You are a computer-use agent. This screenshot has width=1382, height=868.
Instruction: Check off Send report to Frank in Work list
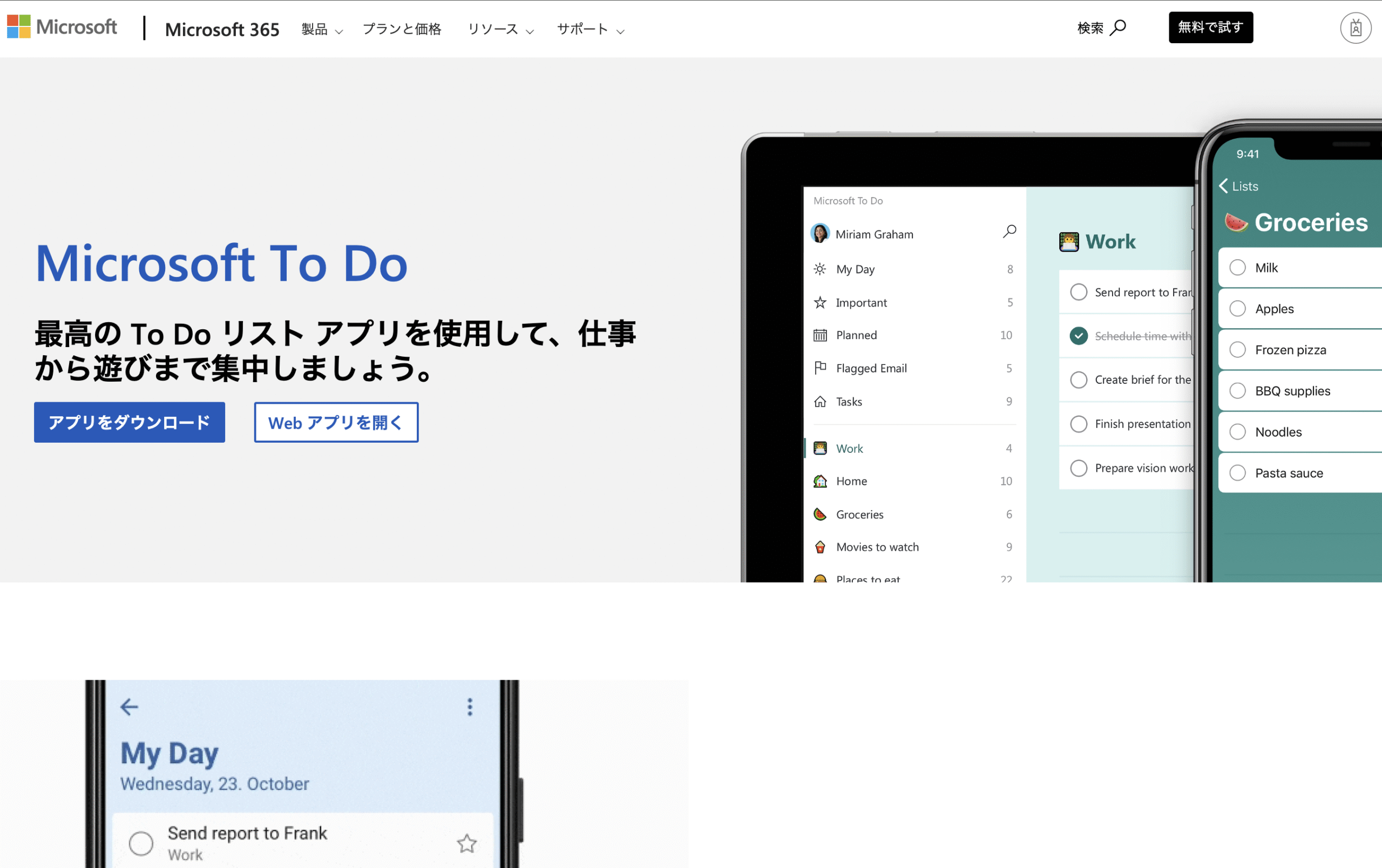point(1079,292)
